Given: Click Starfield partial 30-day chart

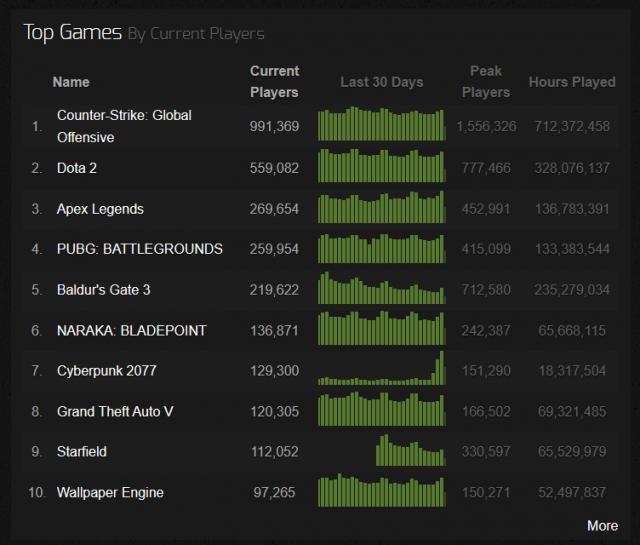Looking at the screenshot, I should click(x=411, y=450).
